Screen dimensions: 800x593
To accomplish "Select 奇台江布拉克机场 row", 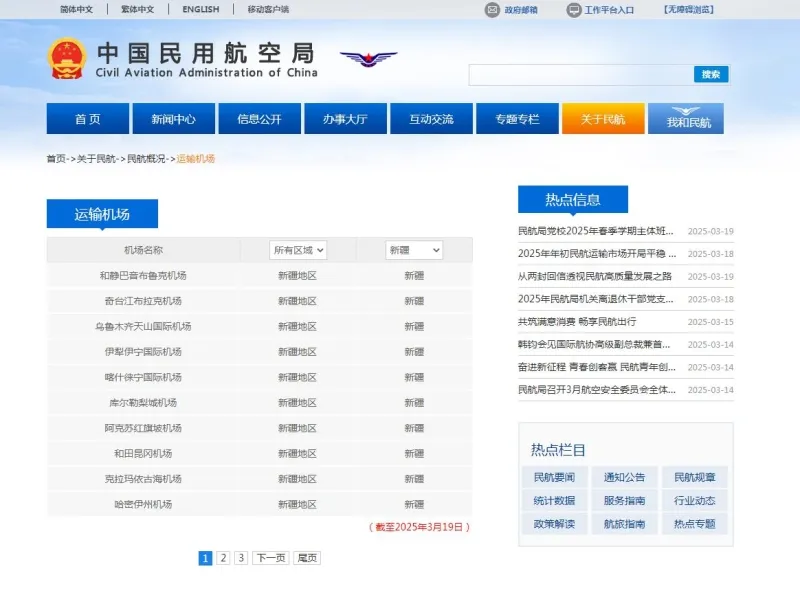I will [x=259, y=301].
